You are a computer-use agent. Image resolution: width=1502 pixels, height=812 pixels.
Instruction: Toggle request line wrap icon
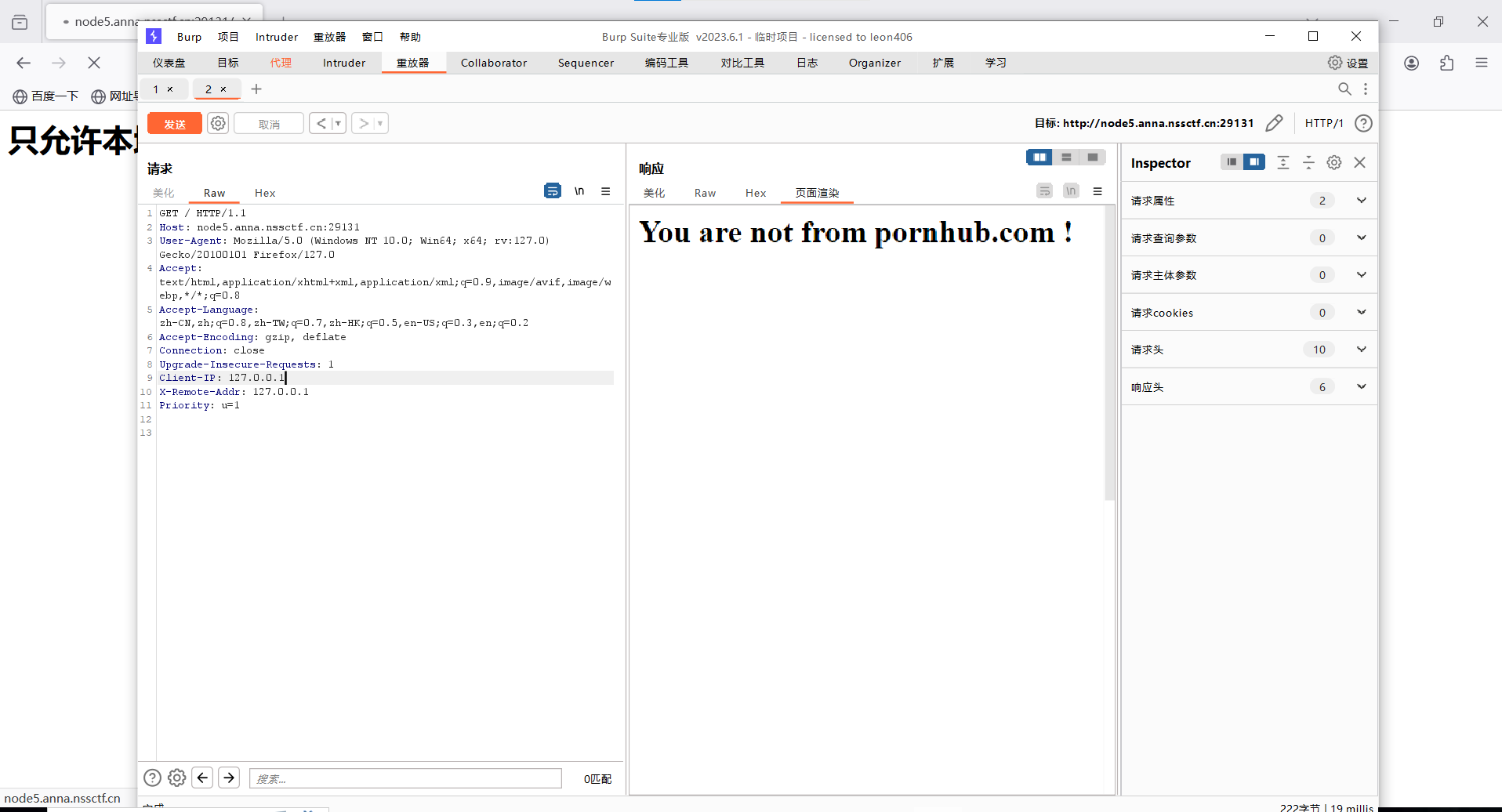pos(553,190)
